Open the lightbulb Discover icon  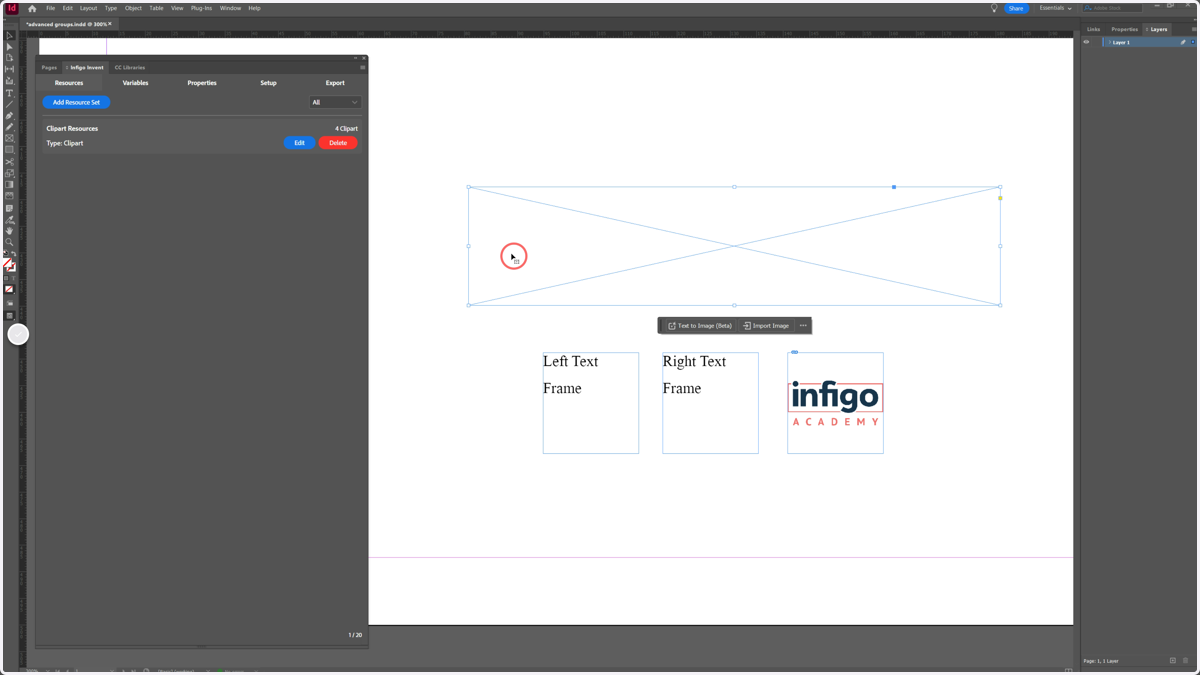coord(994,8)
